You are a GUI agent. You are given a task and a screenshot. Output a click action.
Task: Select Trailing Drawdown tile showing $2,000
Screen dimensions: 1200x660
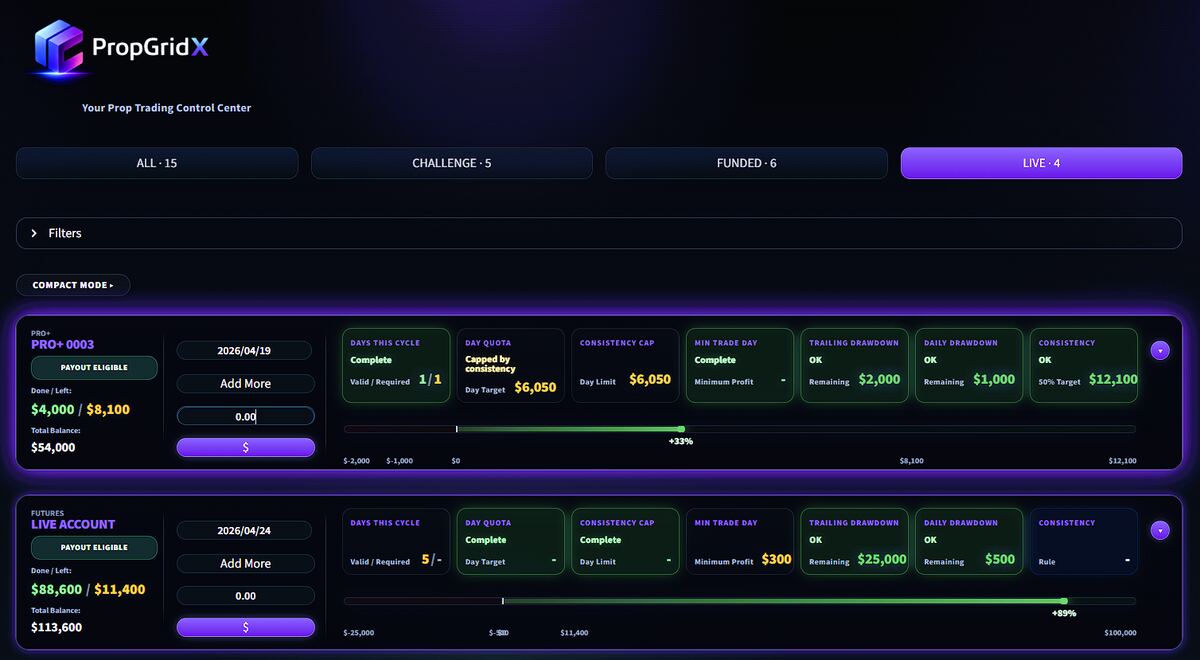coord(854,366)
